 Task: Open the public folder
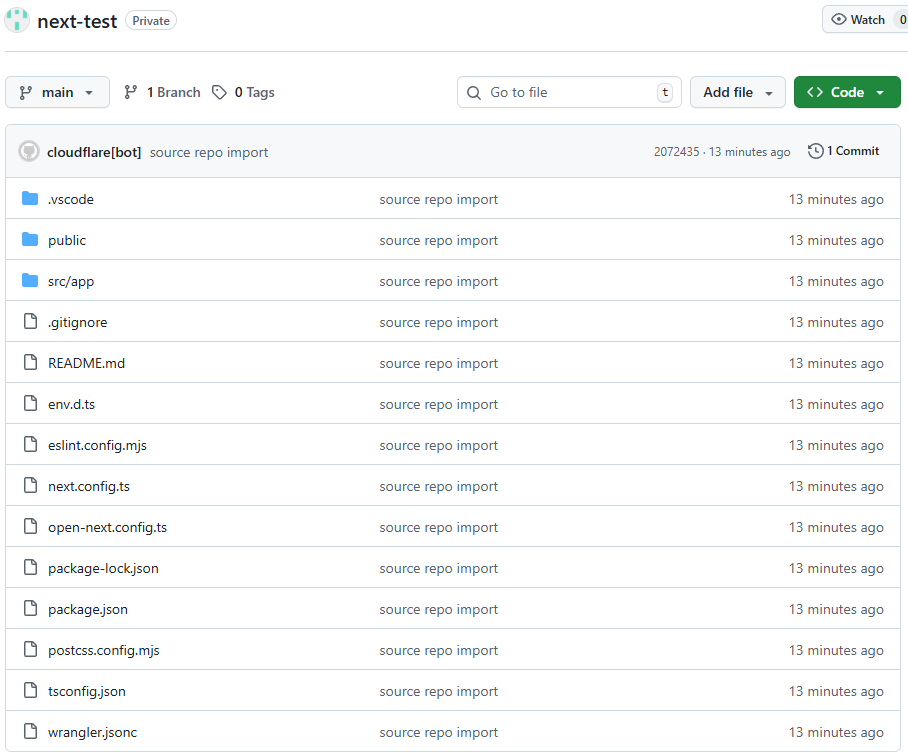pos(67,240)
